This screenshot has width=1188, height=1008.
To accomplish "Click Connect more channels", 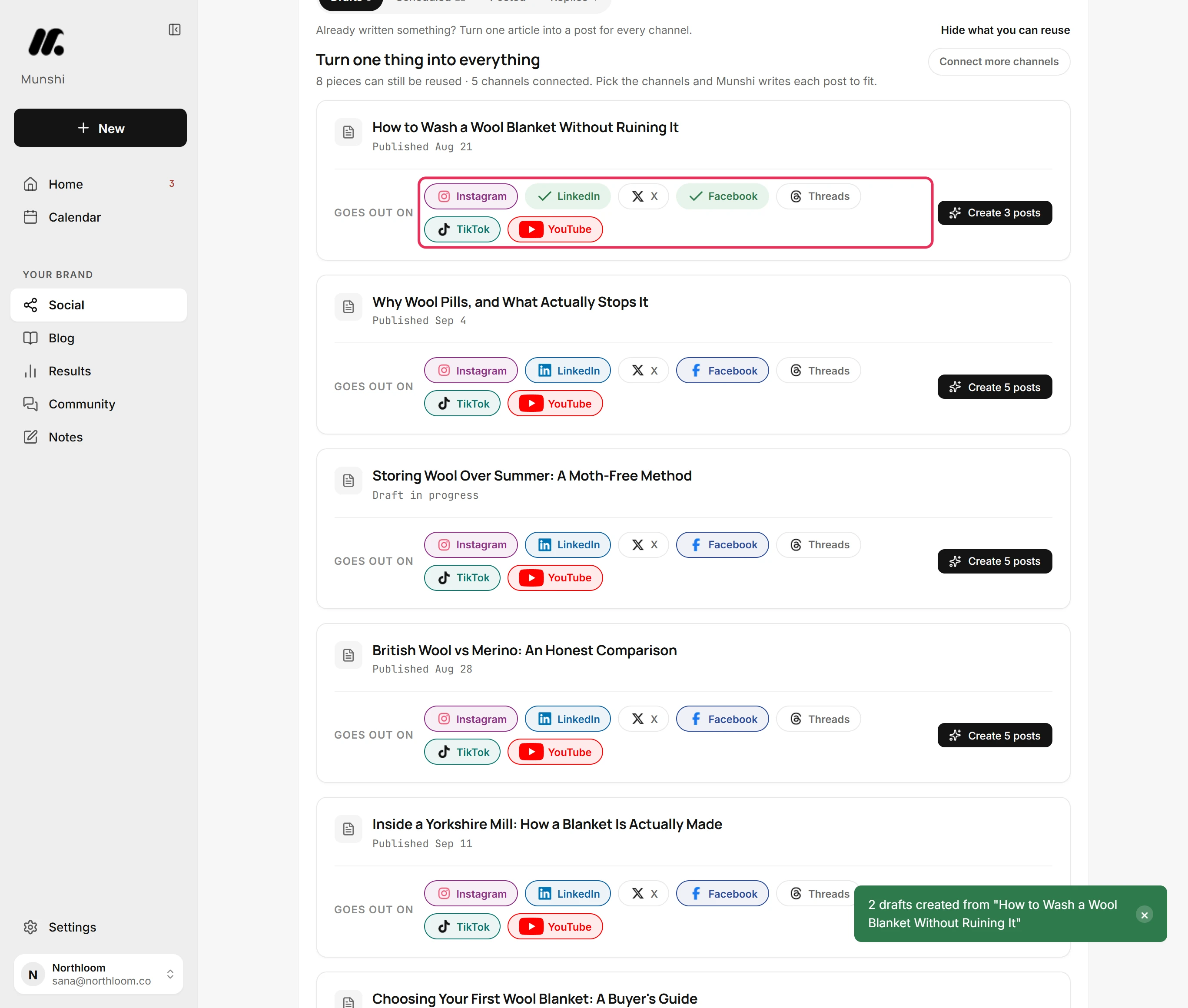I will [x=999, y=62].
